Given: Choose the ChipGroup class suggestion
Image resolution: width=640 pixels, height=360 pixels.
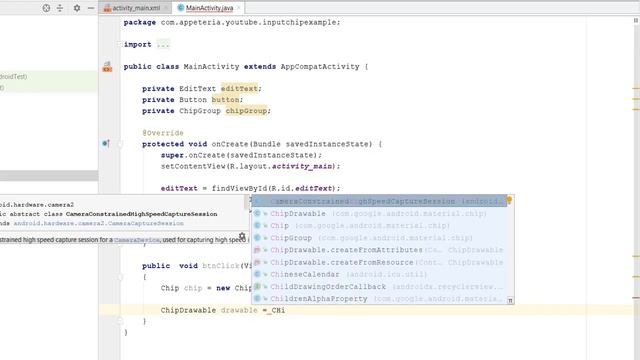Looking at the screenshot, I should coord(379,238).
